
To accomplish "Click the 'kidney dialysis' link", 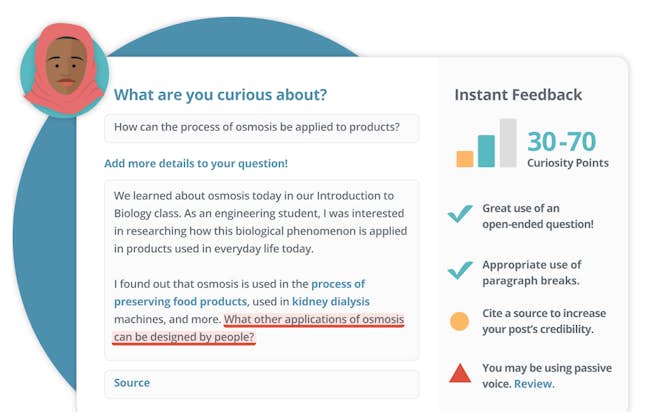I will pyautogui.click(x=331, y=301).
